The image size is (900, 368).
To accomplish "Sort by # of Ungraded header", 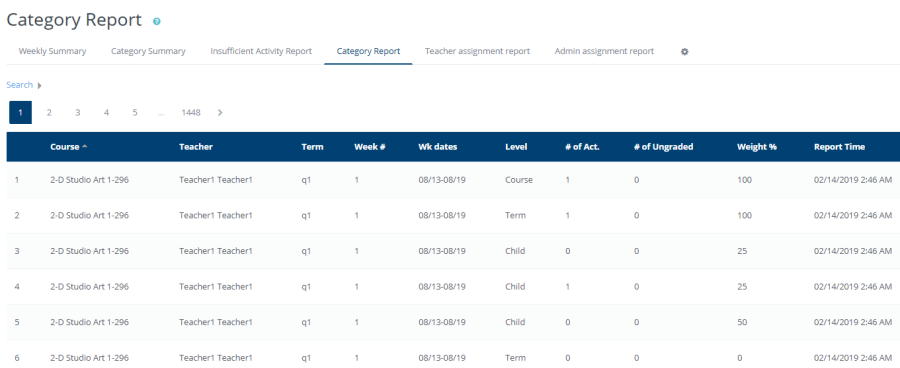I will [664, 147].
